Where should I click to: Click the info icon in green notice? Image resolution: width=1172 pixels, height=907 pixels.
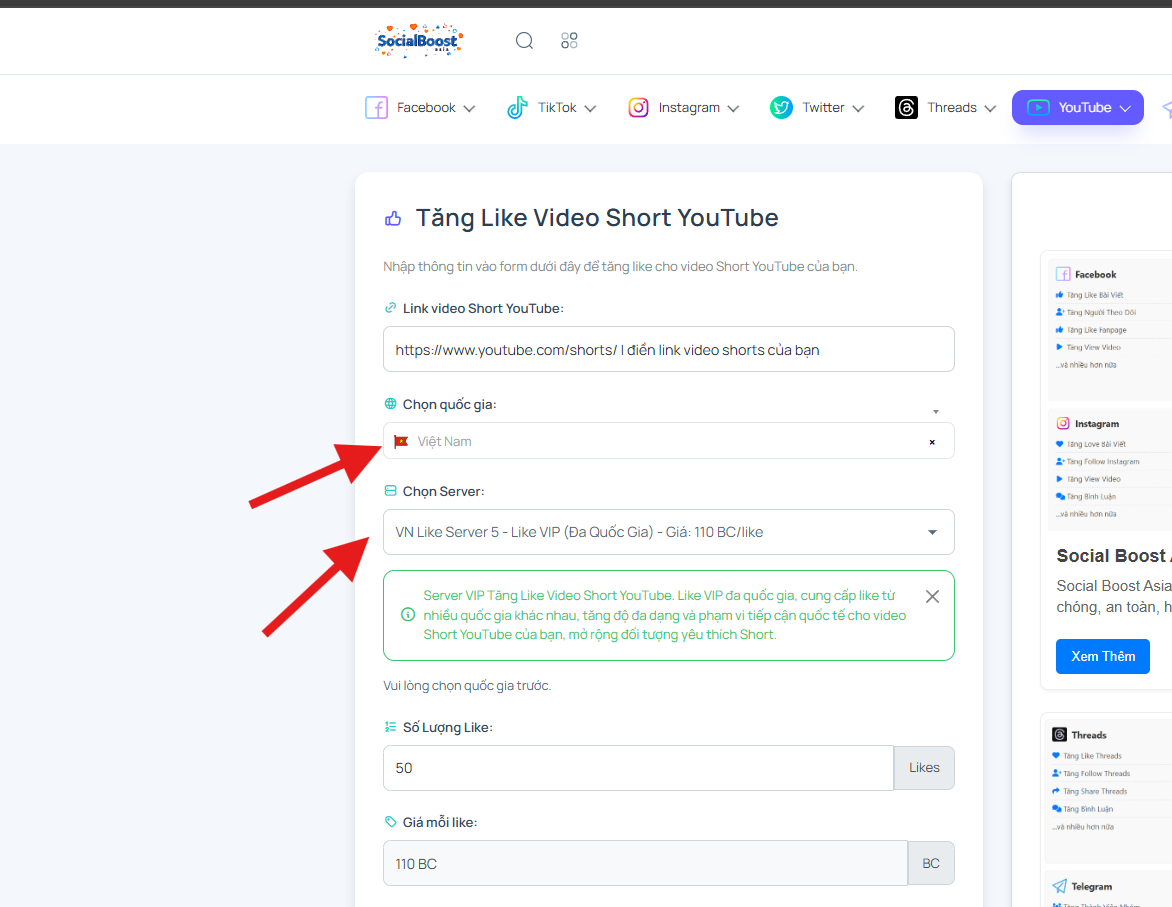tap(407, 615)
